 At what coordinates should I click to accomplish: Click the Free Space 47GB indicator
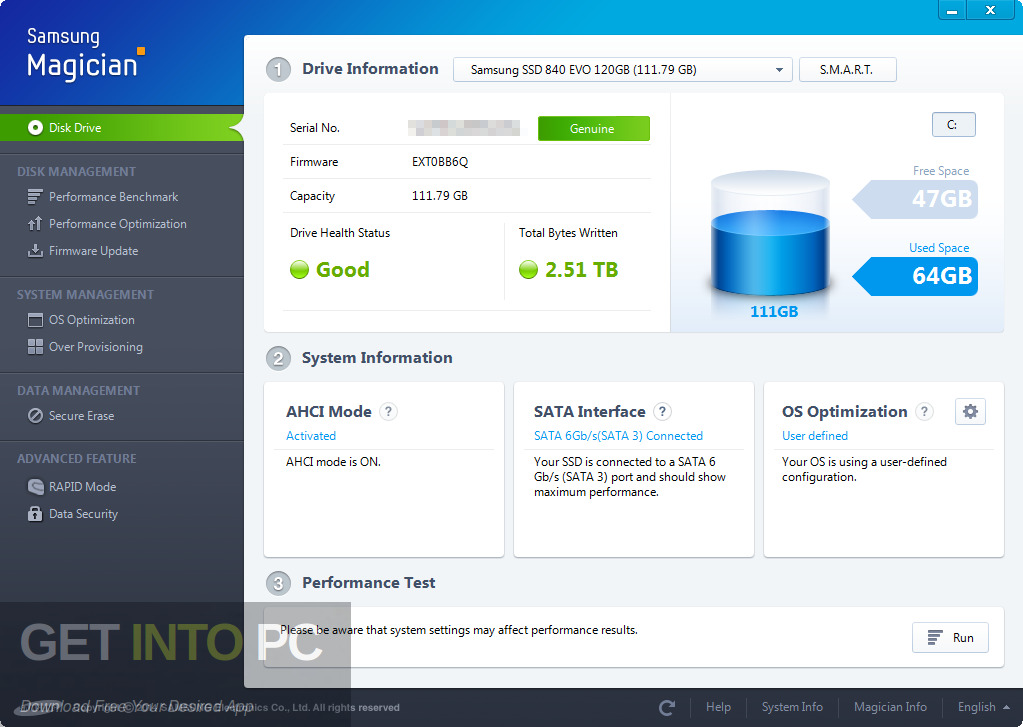(915, 199)
